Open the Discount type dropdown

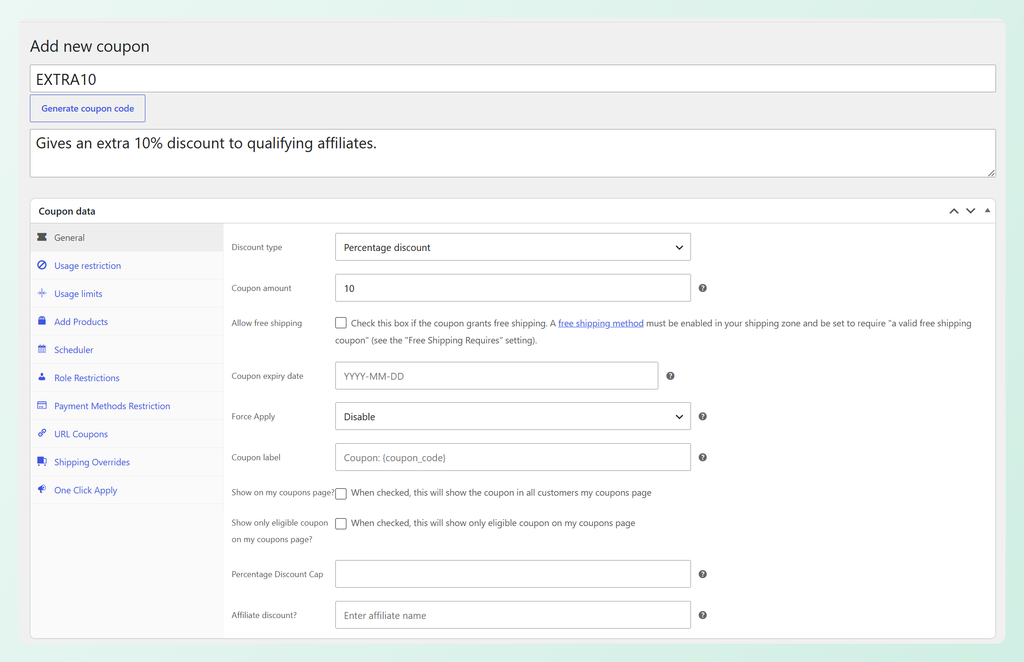click(x=513, y=247)
